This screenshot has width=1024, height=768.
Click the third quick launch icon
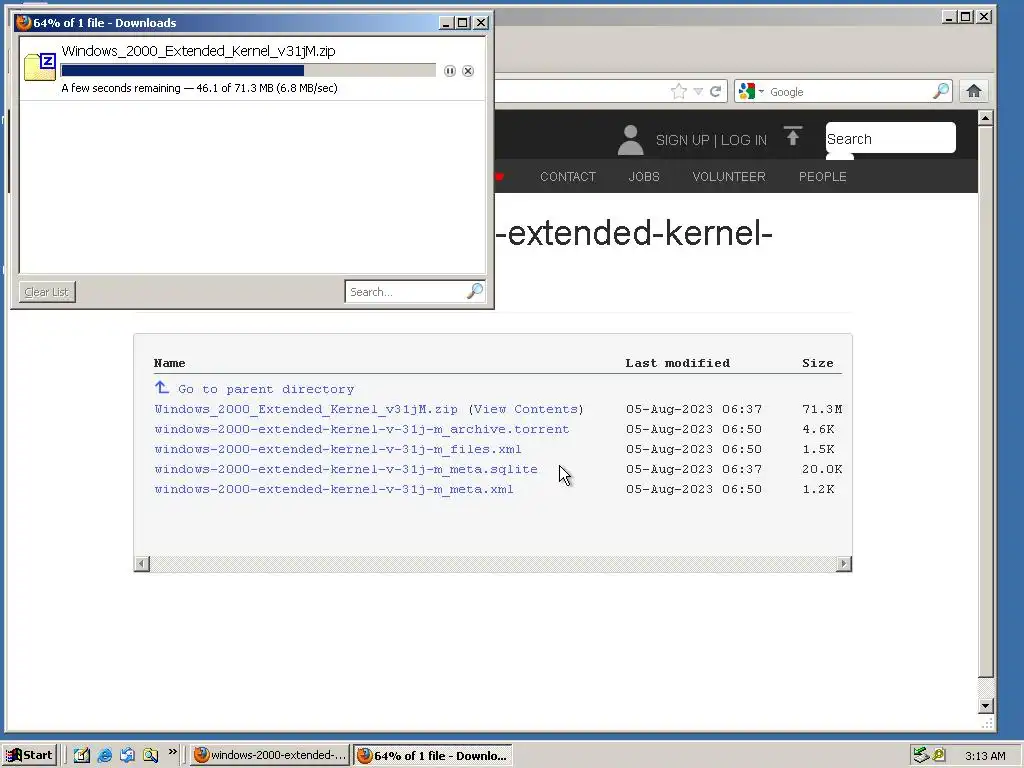(127, 755)
